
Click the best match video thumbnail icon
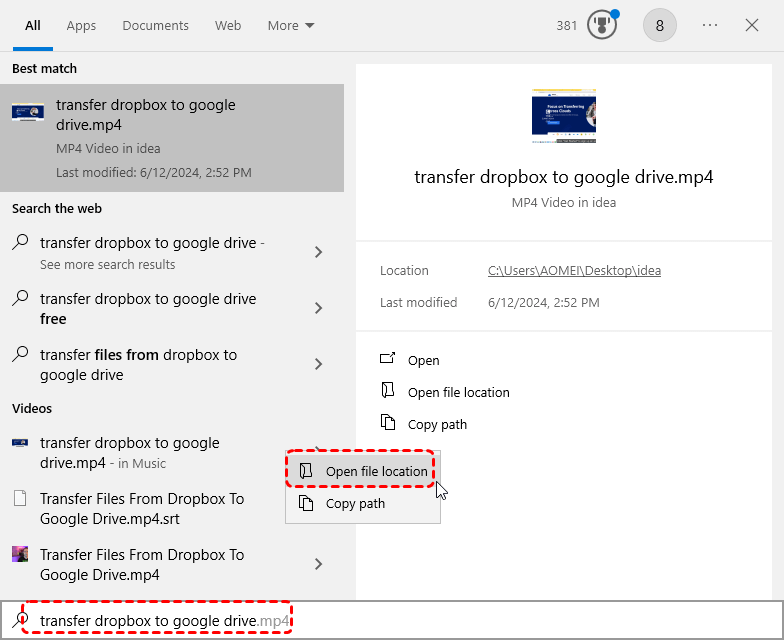(x=28, y=112)
